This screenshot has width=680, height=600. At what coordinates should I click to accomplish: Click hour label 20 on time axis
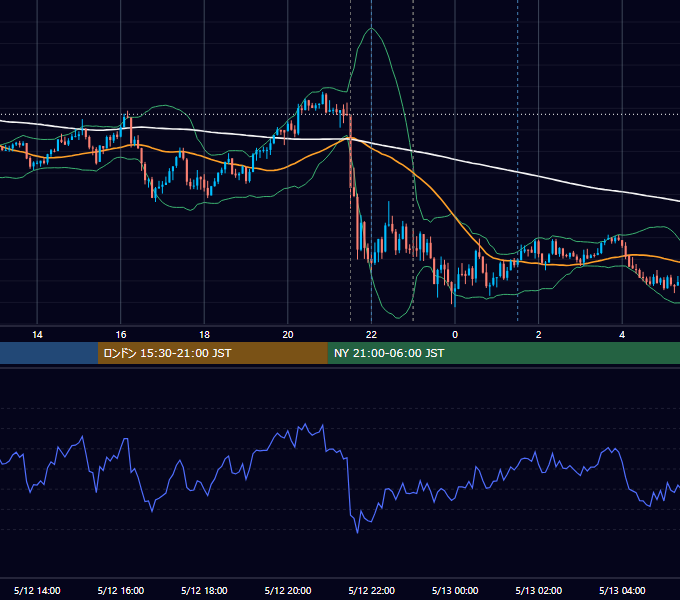pyautogui.click(x=288, y=335)
